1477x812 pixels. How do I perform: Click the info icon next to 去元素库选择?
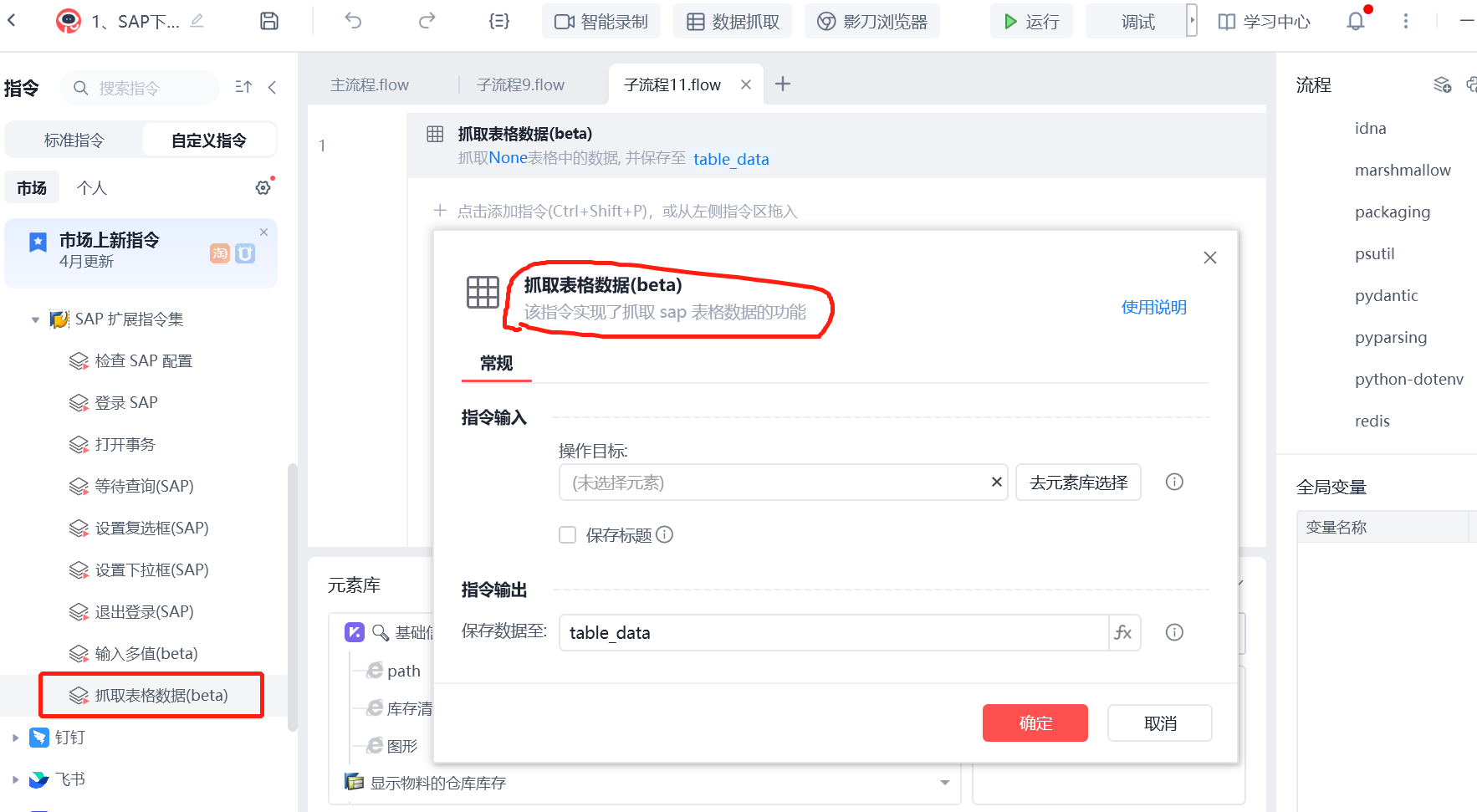[1174, 482]
